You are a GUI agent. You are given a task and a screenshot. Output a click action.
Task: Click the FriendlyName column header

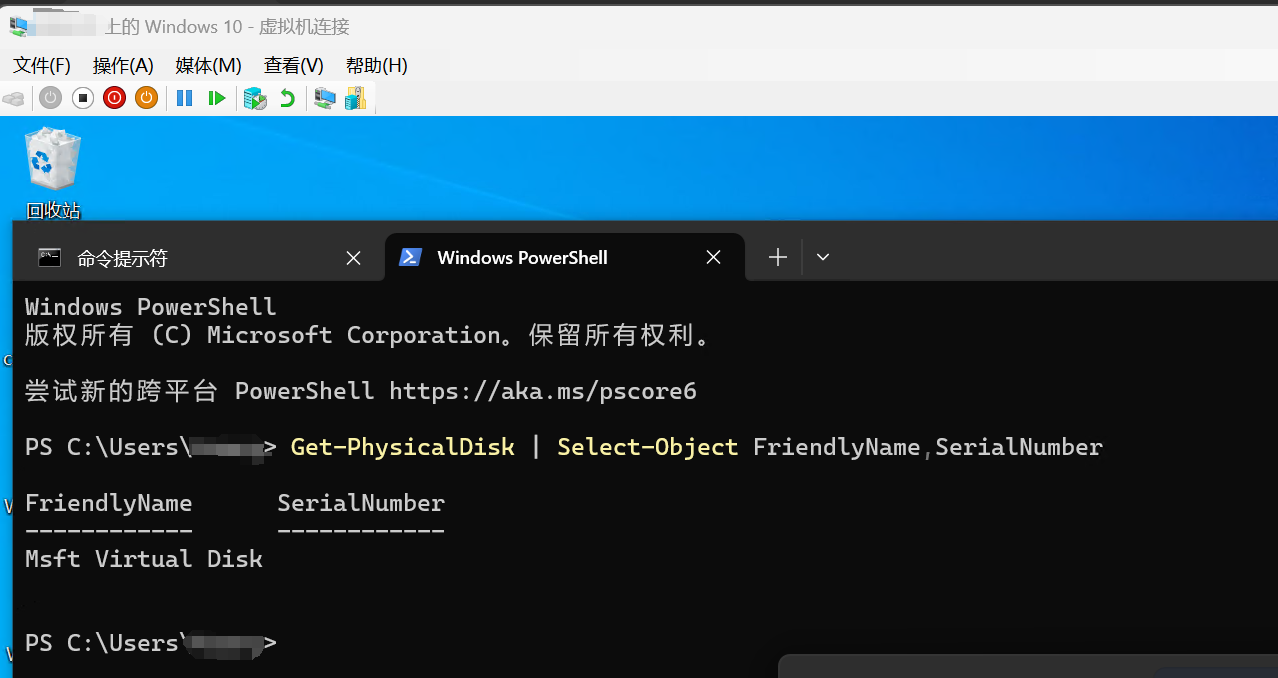pyautogui.click(x=108, y=502)
